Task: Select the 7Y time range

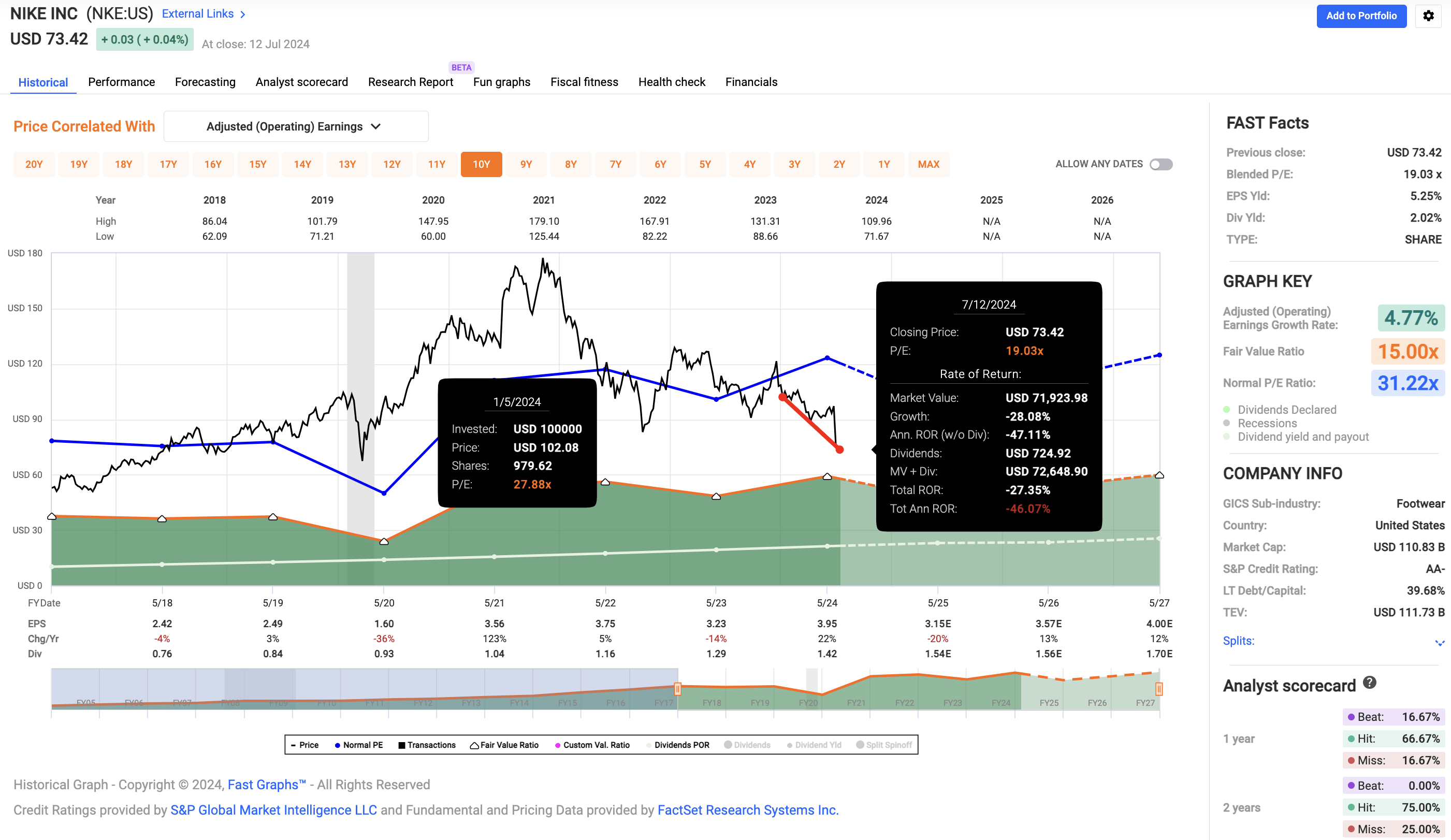Action: point(616,165)
